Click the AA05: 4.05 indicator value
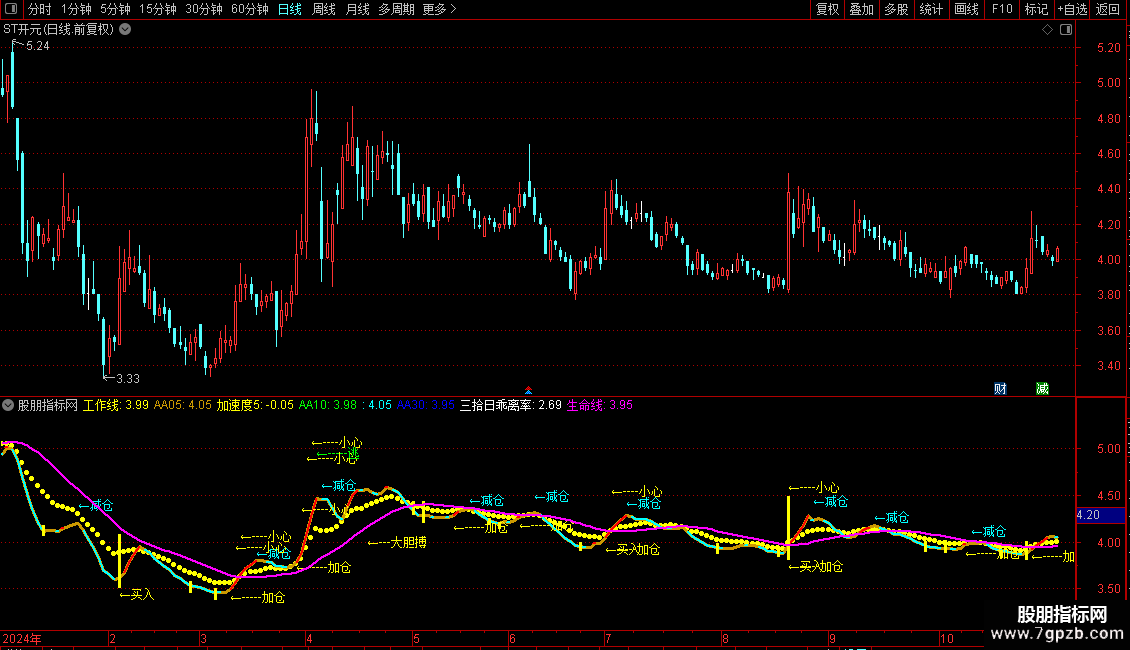Image resolution: width=1130 pixels, height=650 pixels. (x=182, y=405)
